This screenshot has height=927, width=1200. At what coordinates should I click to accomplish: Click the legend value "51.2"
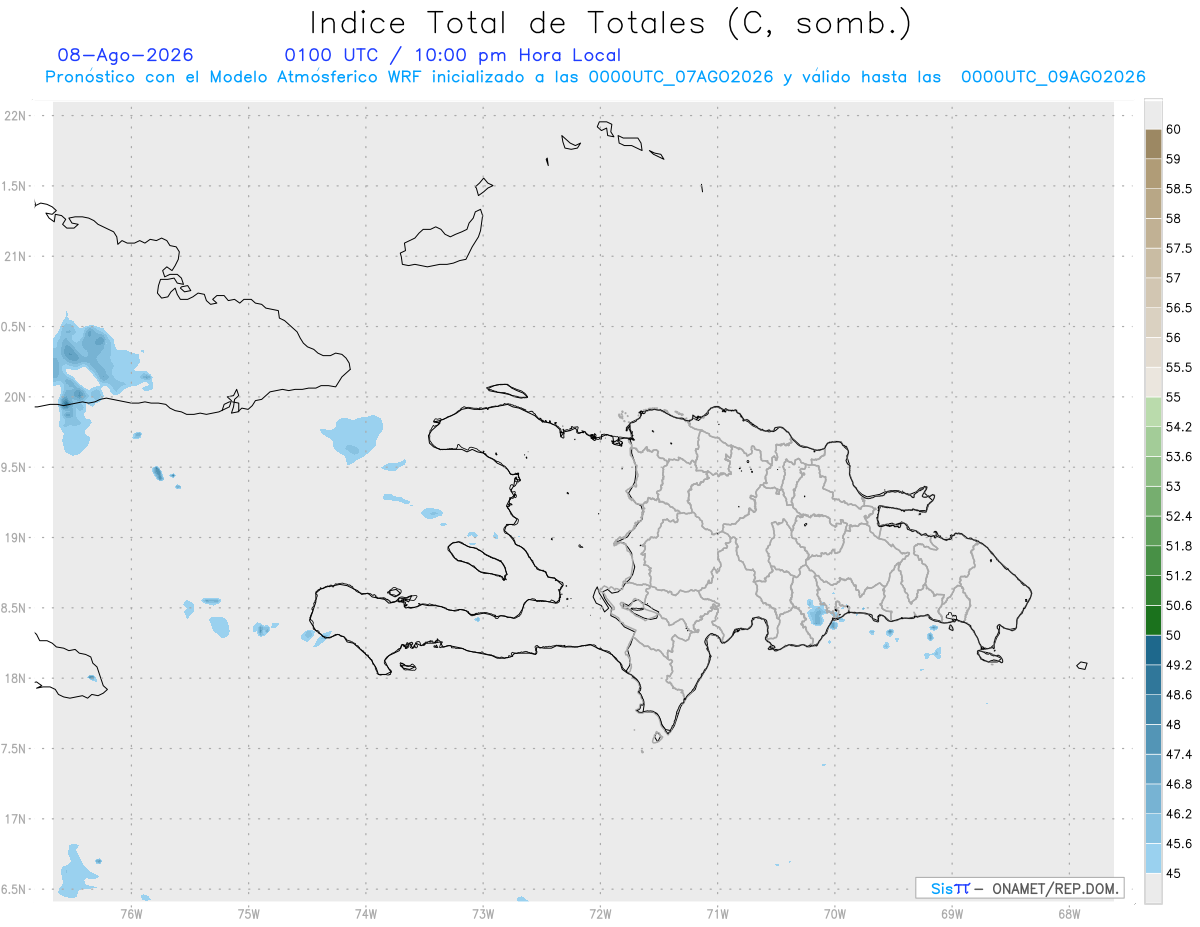(1179, 576)
